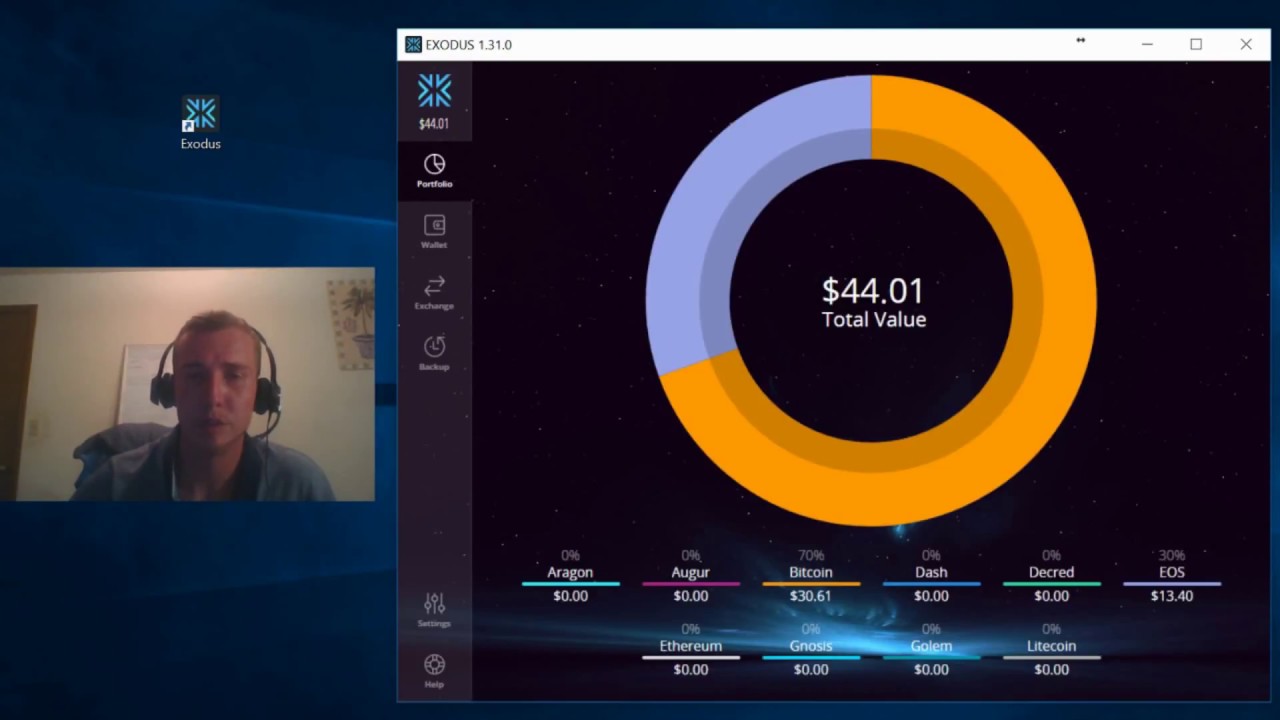Open the Exchange section in sidebar
Viewport: 1280px width, 720px height.
pos(434,293)
